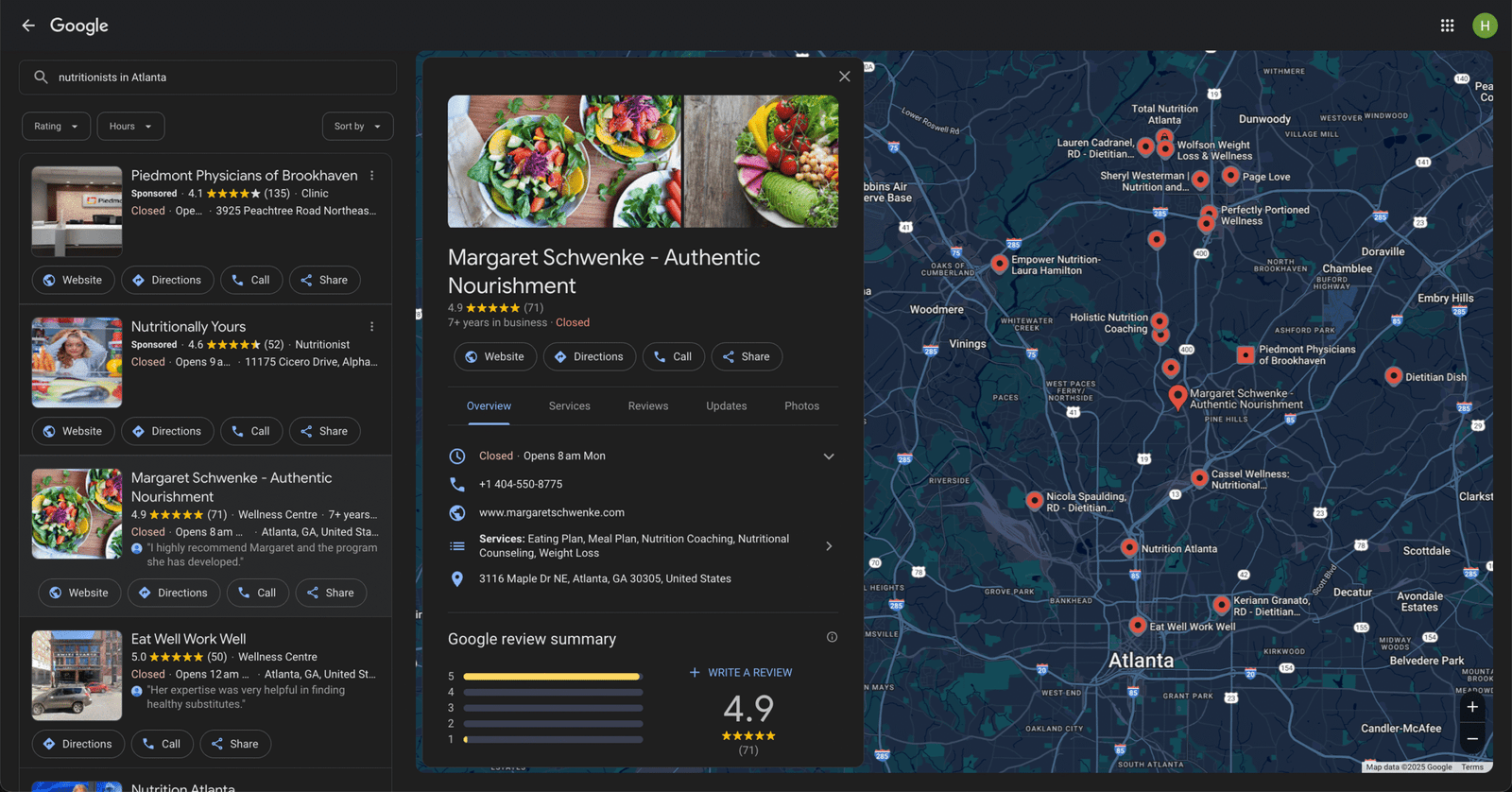Image resolution: width=1512 pixels, height=792 pixels.
Task: Go back using the arrow beside Google logo
Action: [x=28, y=26]
